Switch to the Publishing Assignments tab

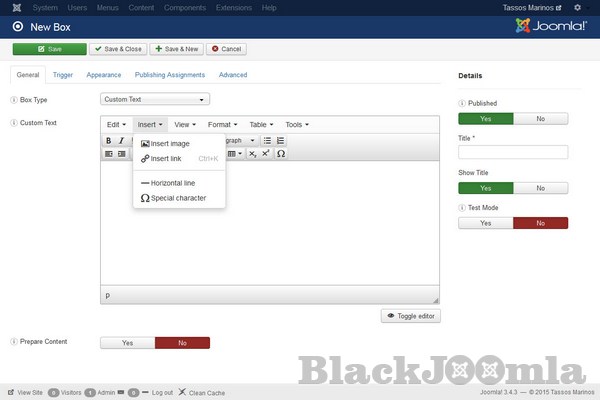(x=170, y=75)
